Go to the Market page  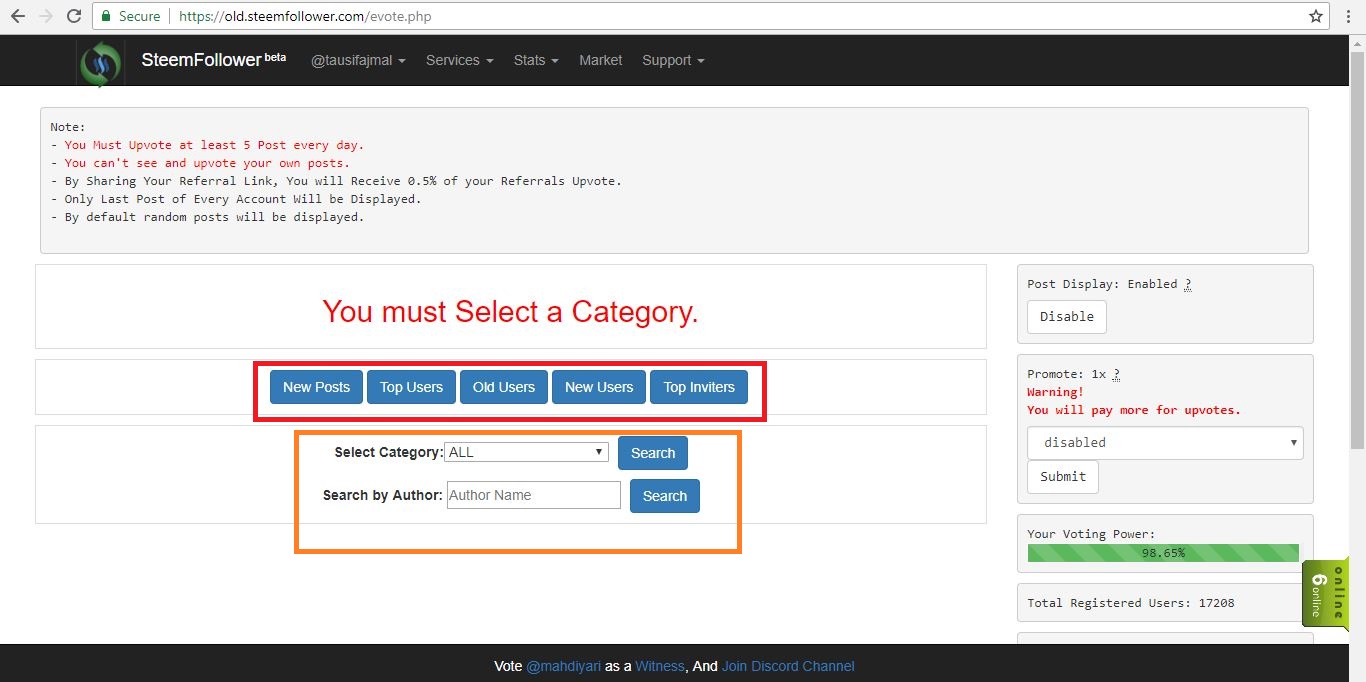[600, 60]
